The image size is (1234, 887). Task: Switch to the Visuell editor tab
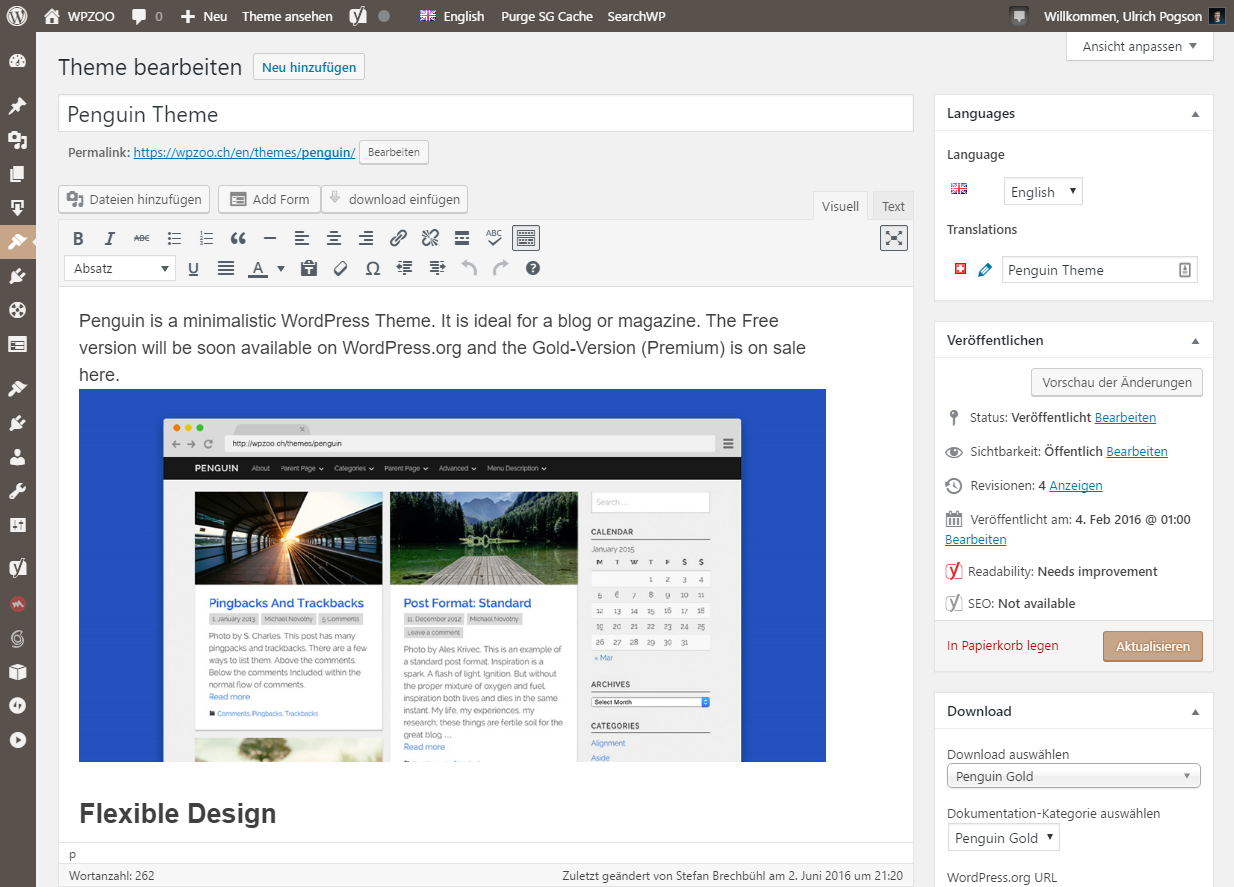(840, 206)
